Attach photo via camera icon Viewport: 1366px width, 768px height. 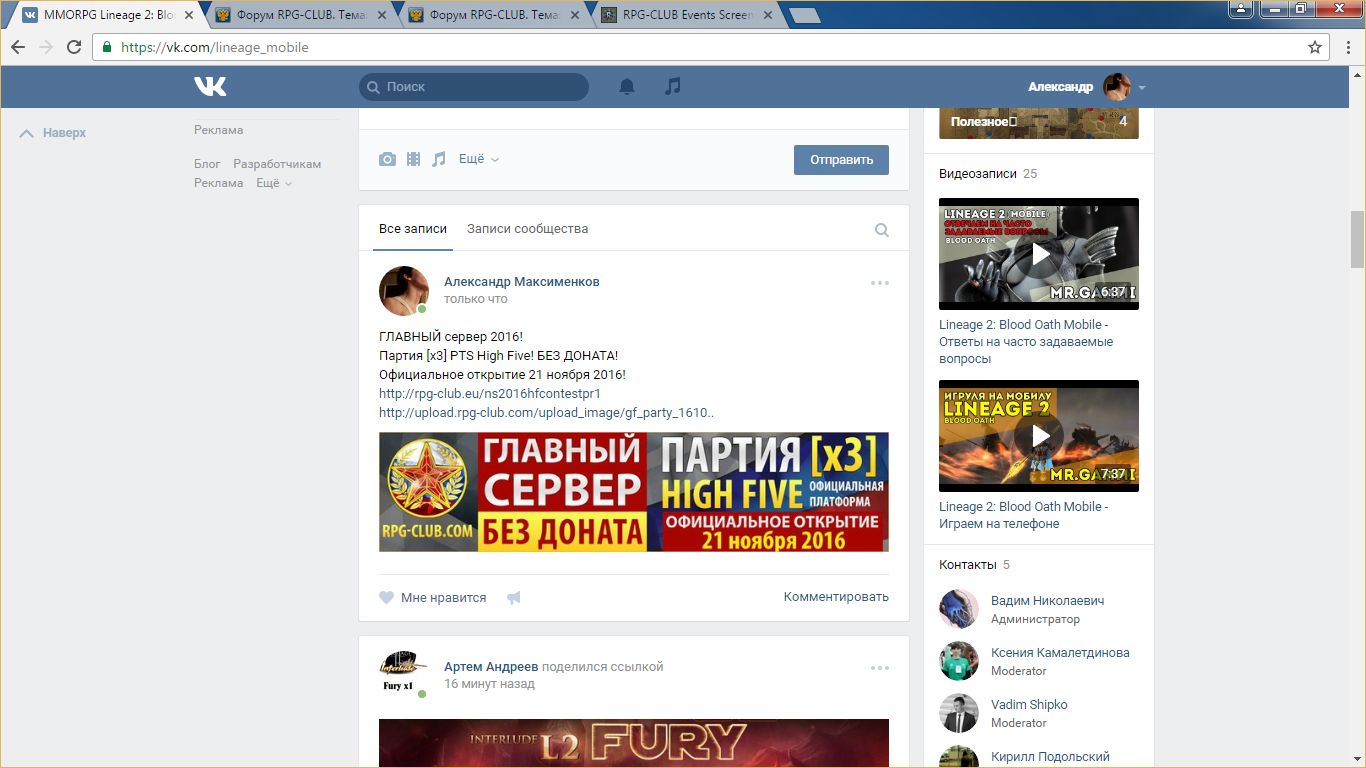click(x=387, y=159)
